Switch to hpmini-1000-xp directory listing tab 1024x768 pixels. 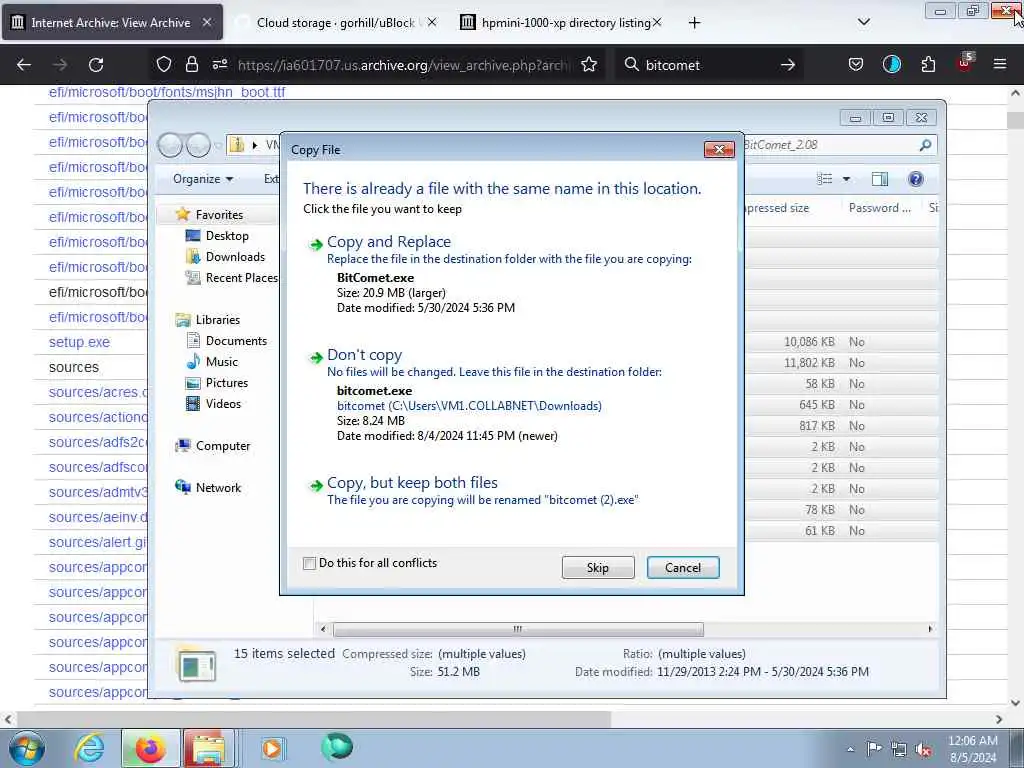click(562, 23)
